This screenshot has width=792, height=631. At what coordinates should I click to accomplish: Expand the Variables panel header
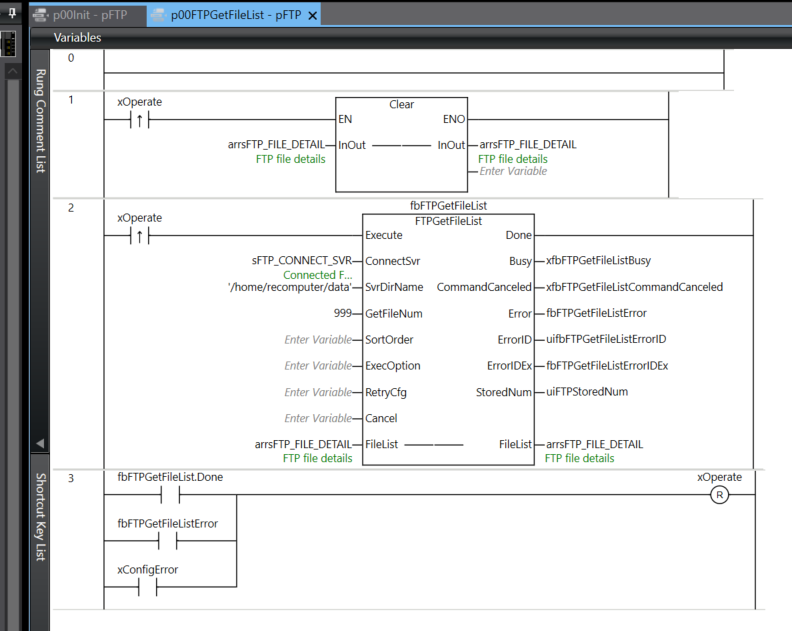[77, 37]
